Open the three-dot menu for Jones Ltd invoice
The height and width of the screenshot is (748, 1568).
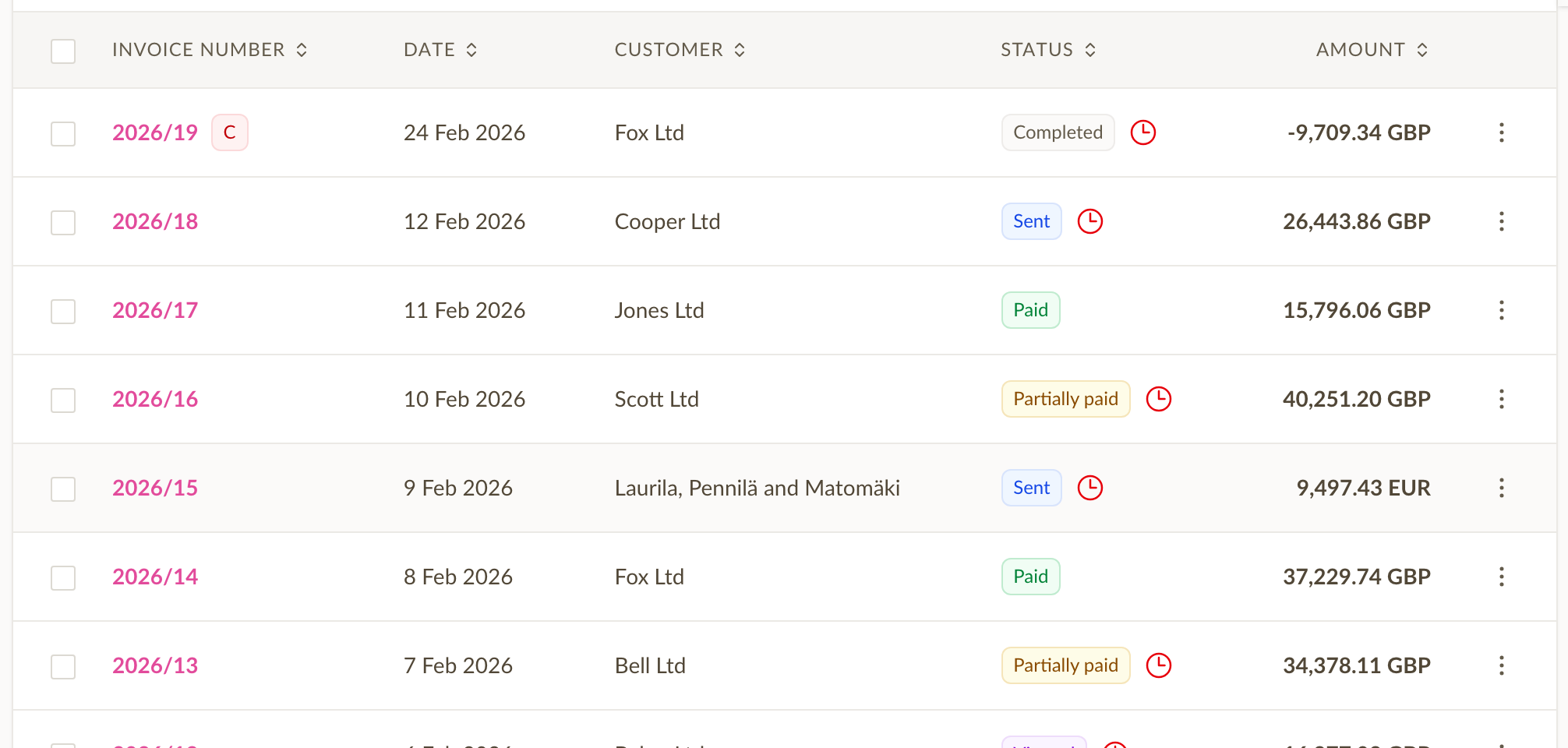point(1501,310)
